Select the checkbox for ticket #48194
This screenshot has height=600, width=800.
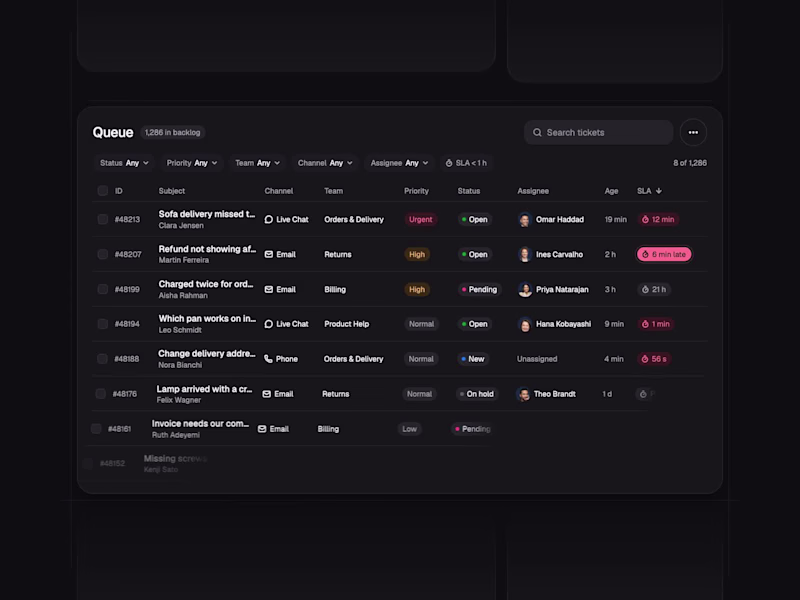click(103, 324)
